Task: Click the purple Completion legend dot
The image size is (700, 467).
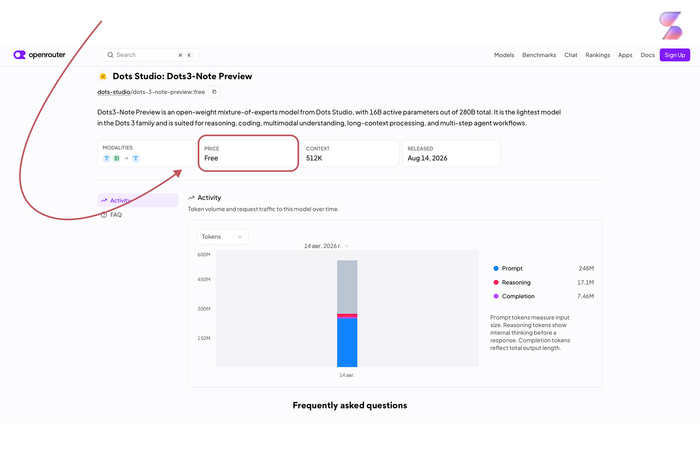Action: pyautogui.click(x=496, y=296)
